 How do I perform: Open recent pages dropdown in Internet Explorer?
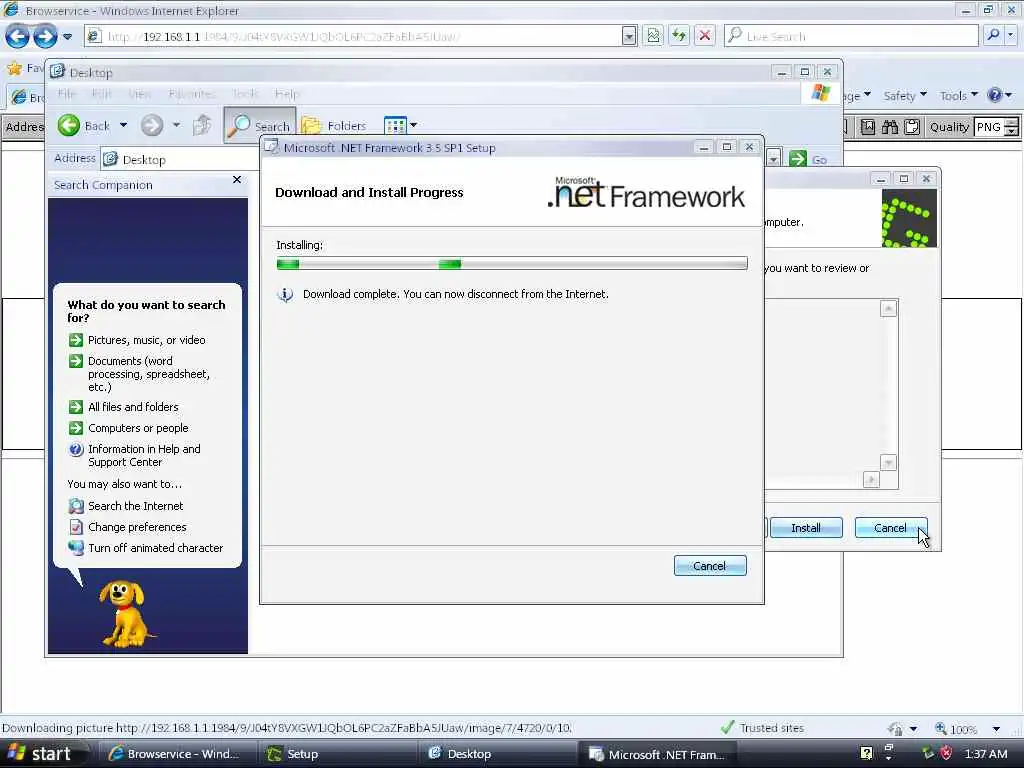tap(67, 37)
